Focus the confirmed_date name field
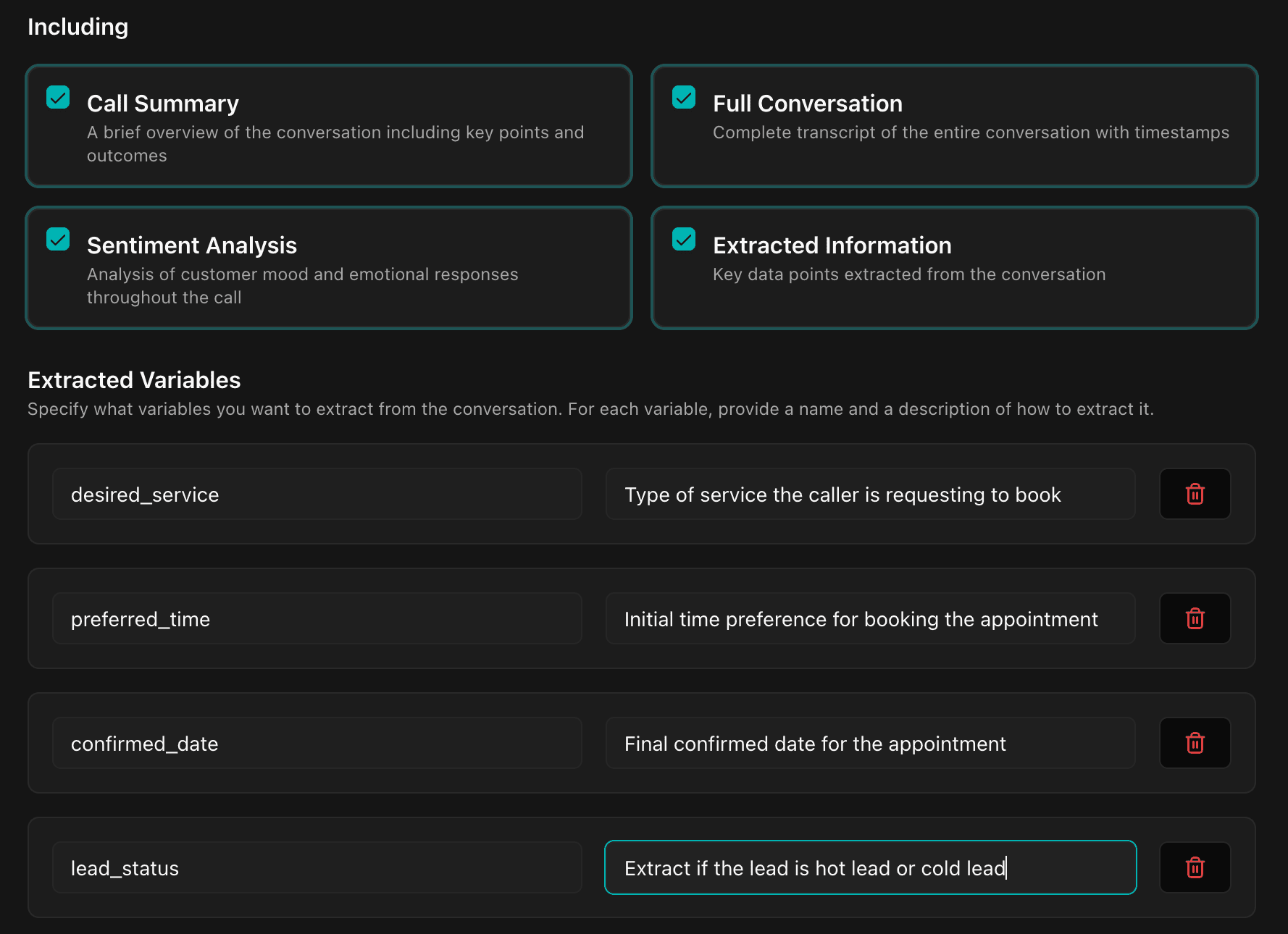The image size is (1288, 934). click(317, 743)
